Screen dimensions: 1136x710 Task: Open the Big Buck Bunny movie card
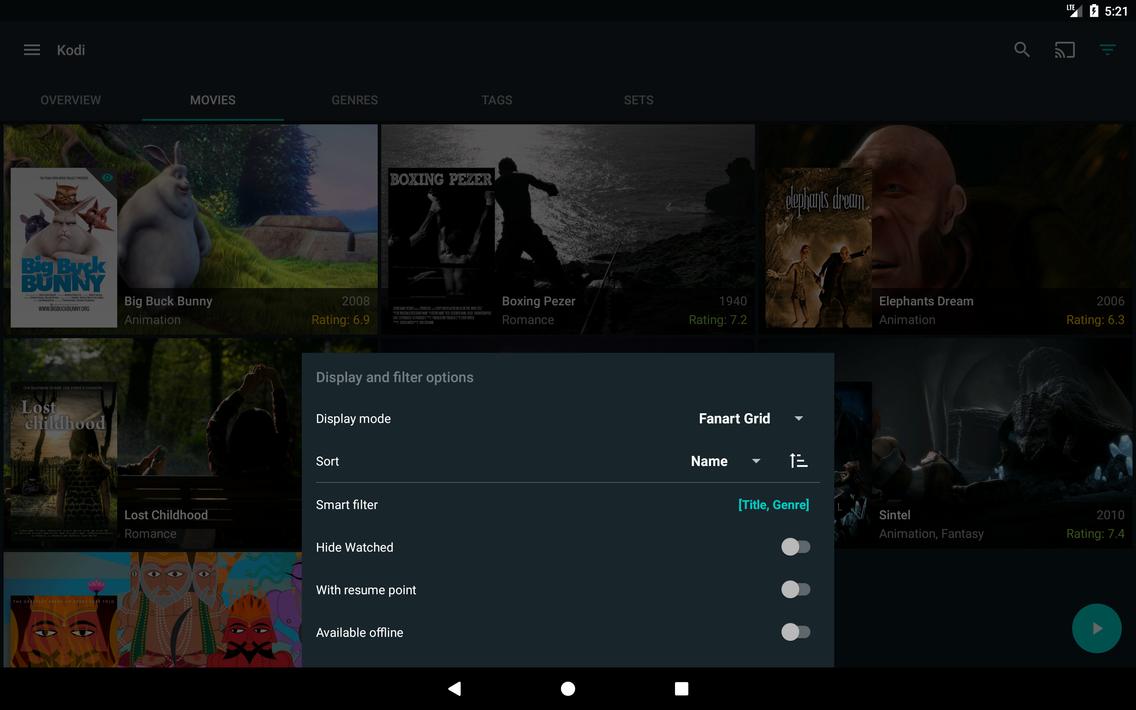[x=191, y=229]
